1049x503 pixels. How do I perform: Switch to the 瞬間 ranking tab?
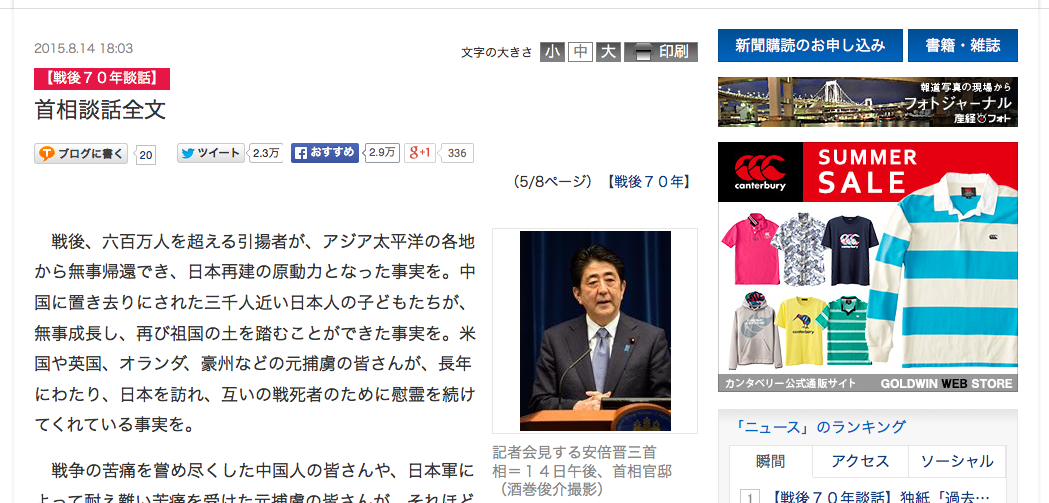[x=771, y=462]
